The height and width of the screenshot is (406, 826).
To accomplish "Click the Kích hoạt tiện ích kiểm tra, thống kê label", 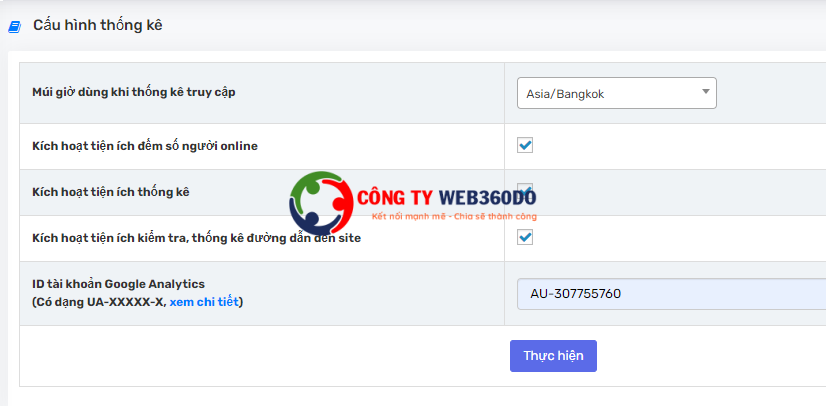I will [196, 238].
